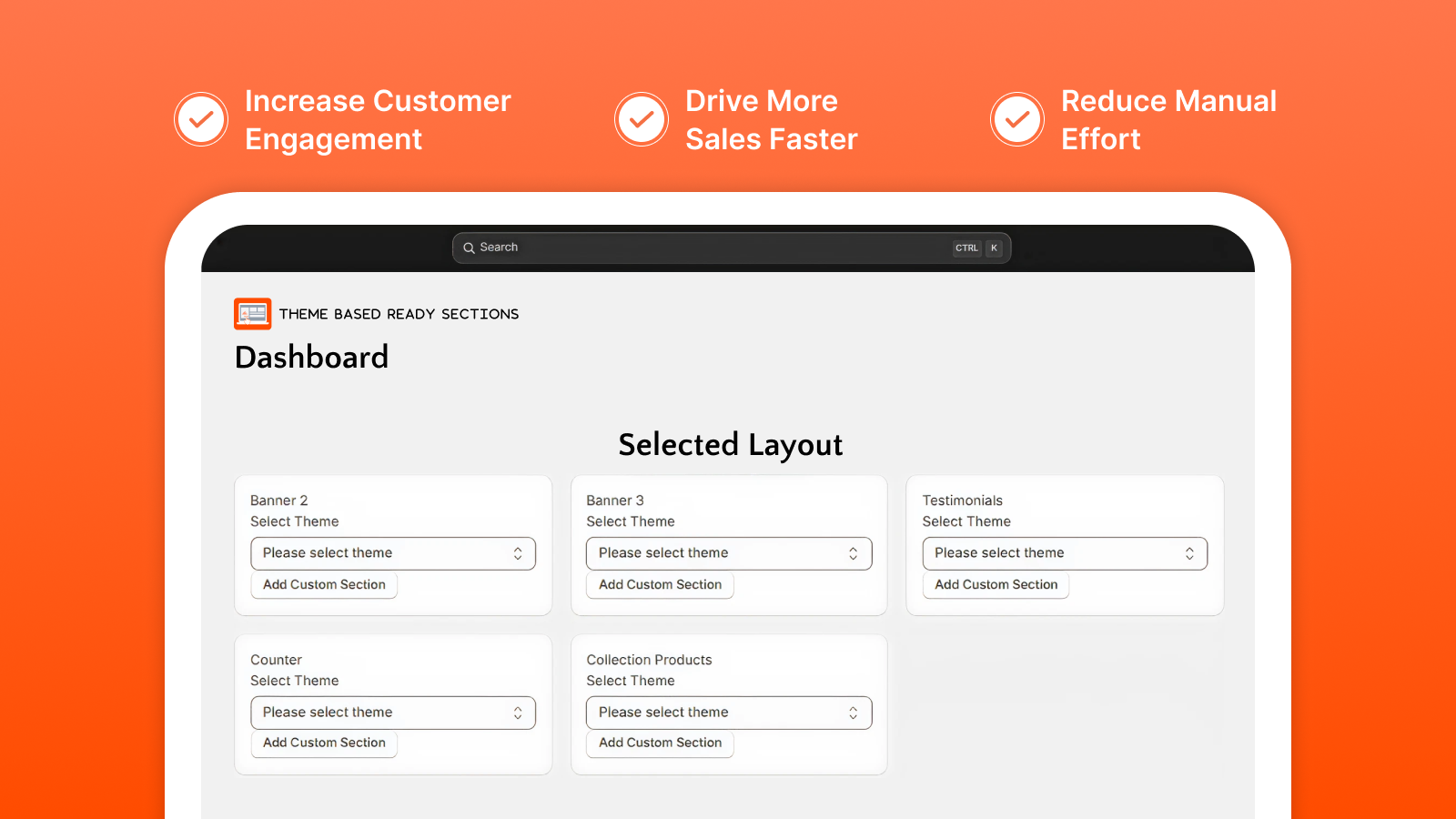Click the Banner 2 card title
Screen dimensions: 1456x819
coord(279,500)
